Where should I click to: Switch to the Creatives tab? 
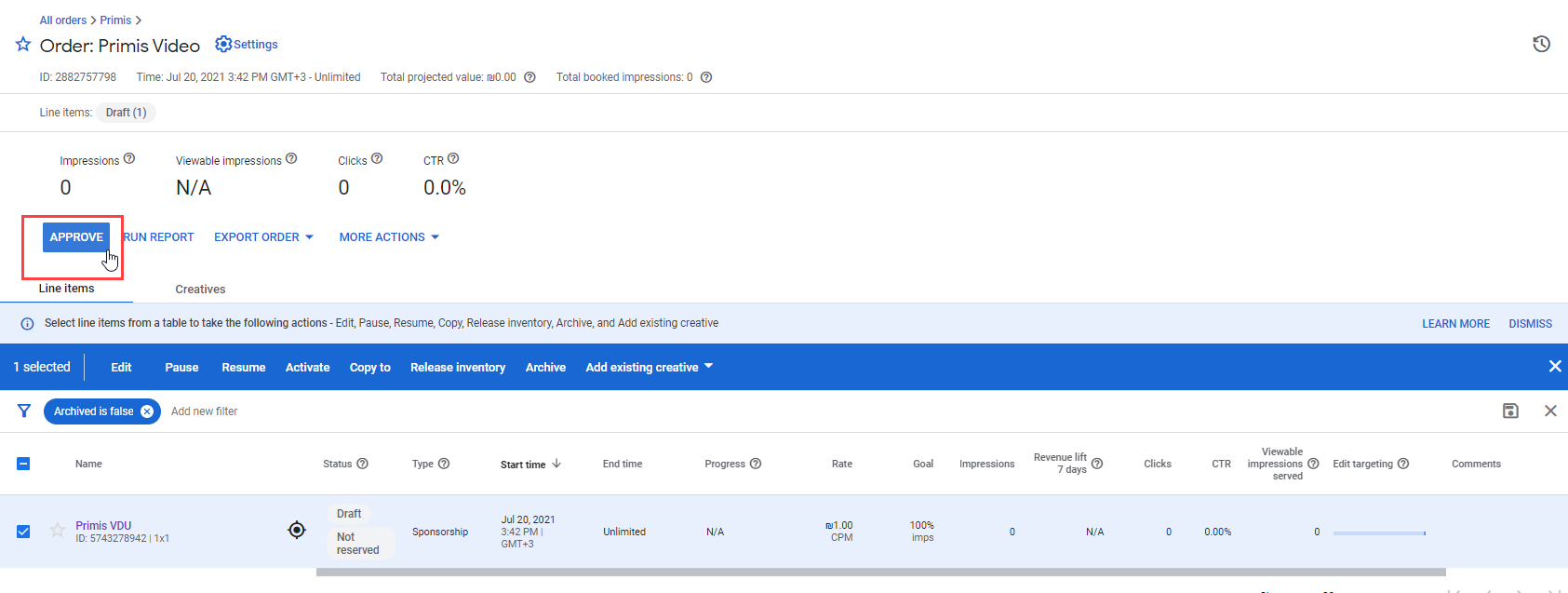tap(200, 290)
